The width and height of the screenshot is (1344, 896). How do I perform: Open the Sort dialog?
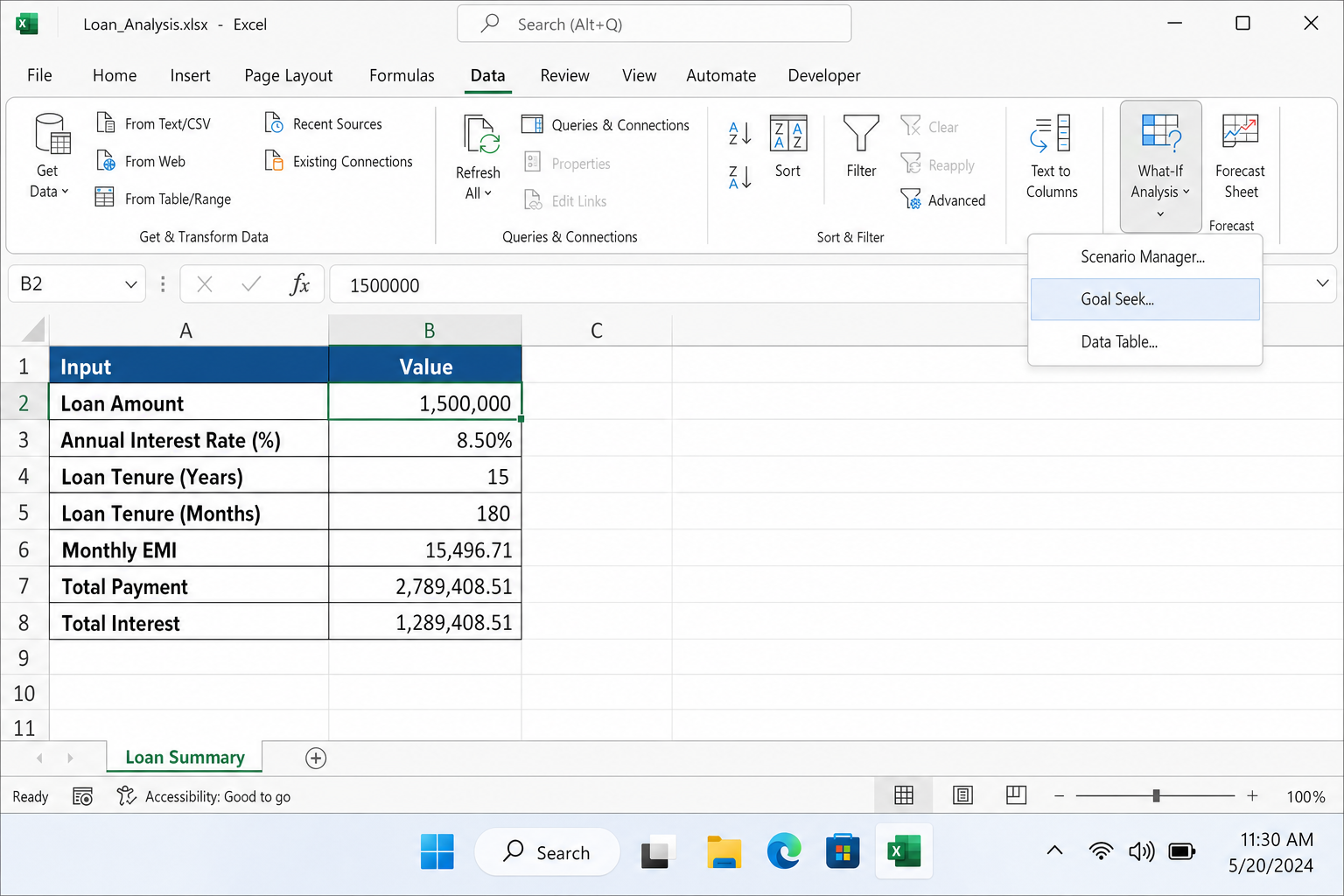(787, 146)
